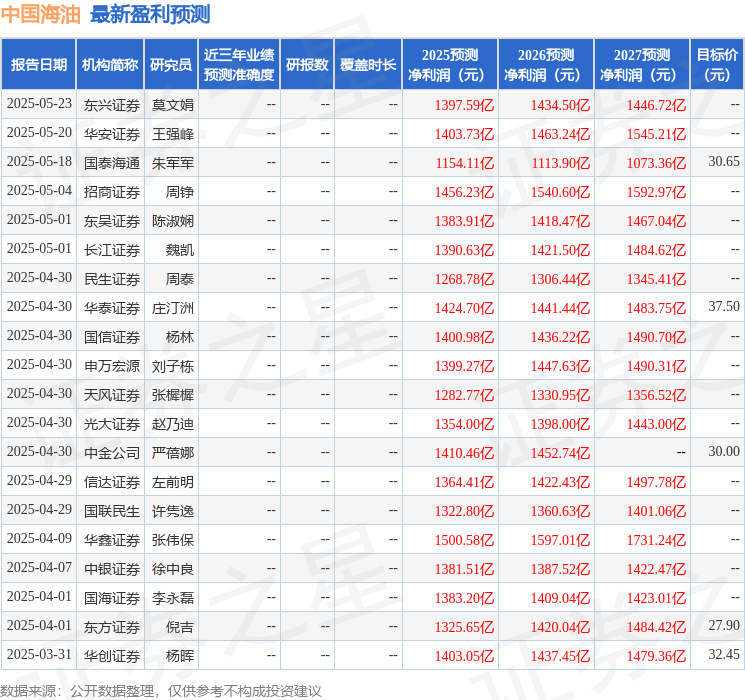
Task: Click the target price 30.65
Action: point(724,161)
